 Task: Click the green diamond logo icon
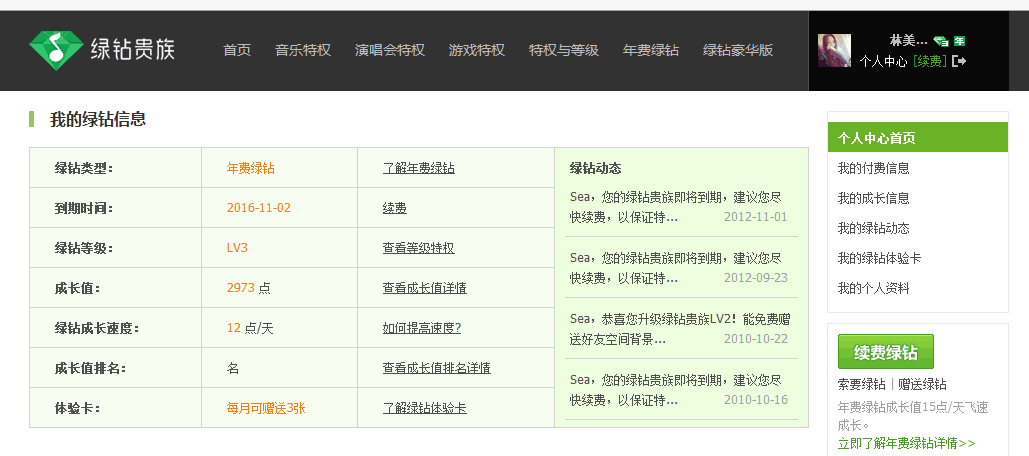coord(56,49)
